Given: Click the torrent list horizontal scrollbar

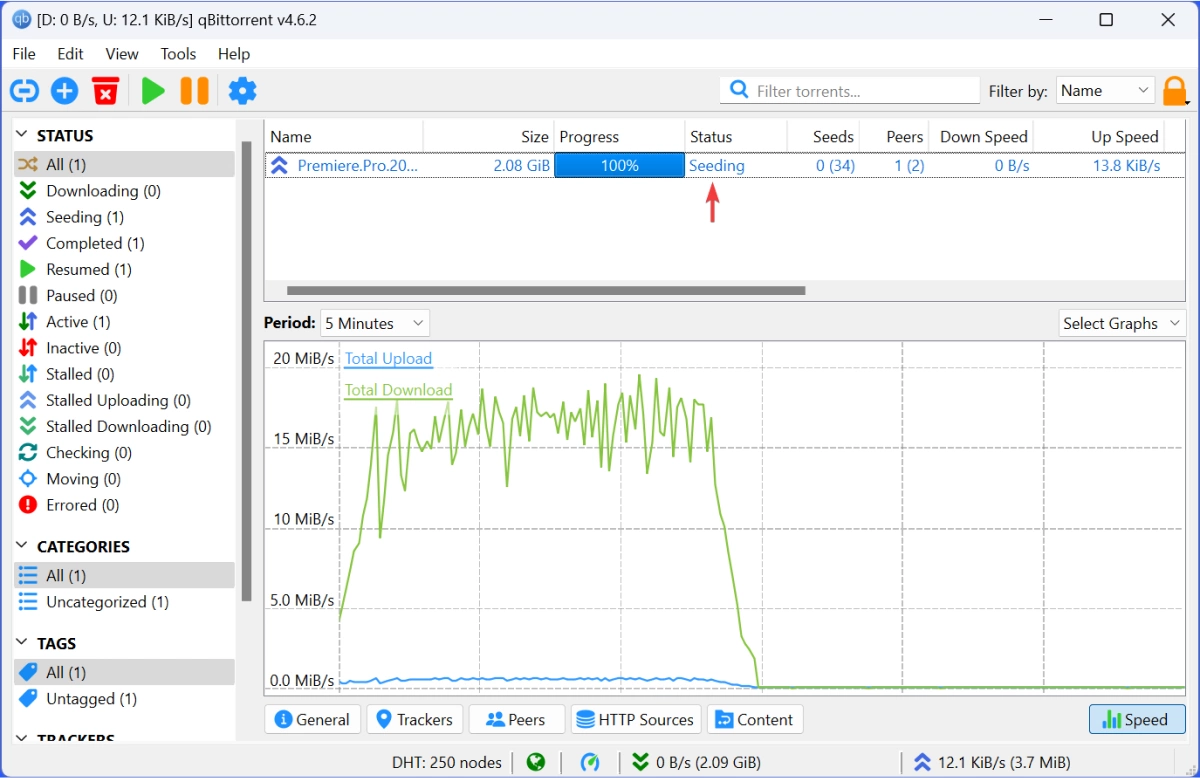Looking at the screenshot, I should [546, 291].
